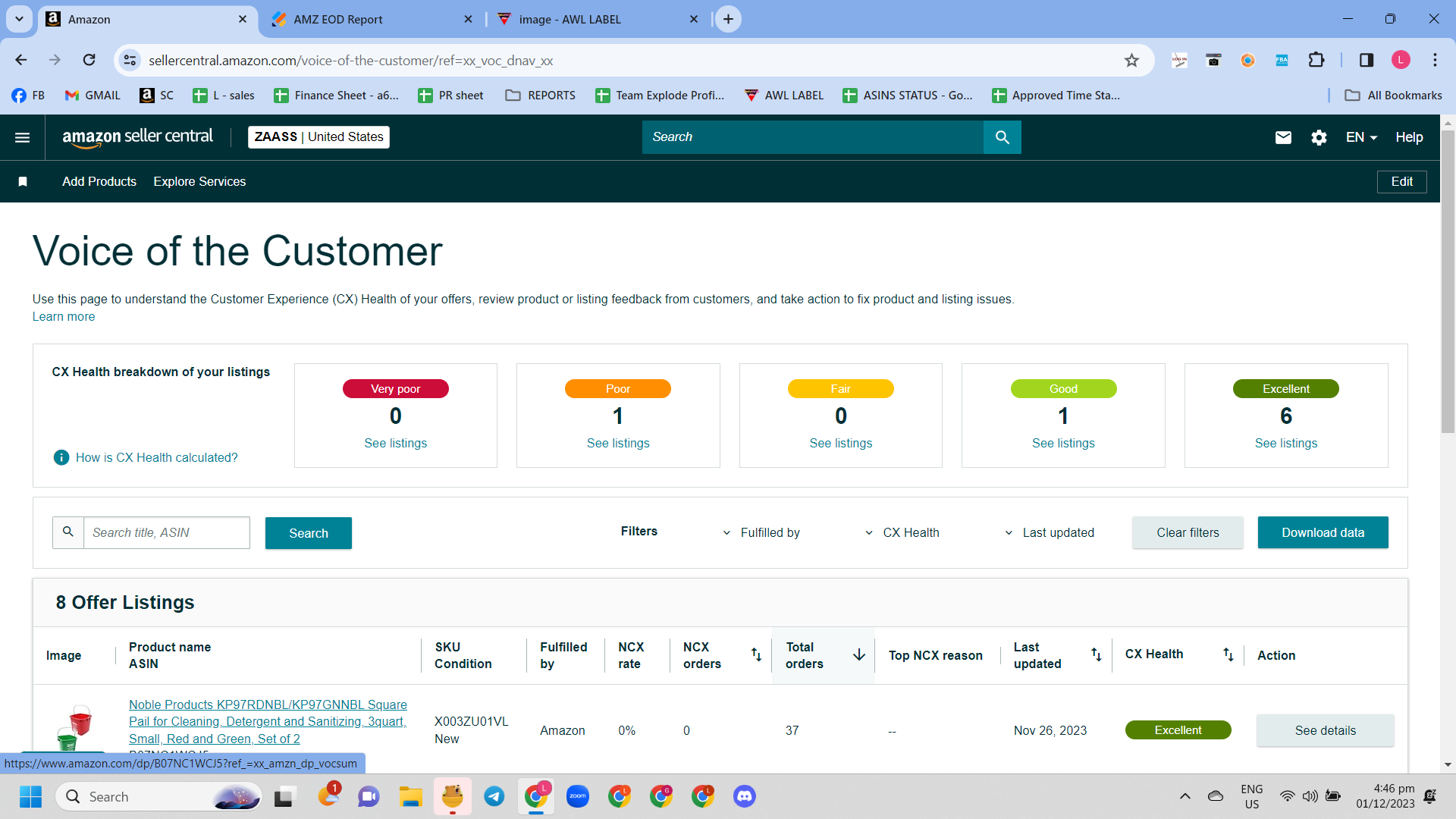
Task: Open File Explorer from the taskbar
Action: click(x=411, y=796)
